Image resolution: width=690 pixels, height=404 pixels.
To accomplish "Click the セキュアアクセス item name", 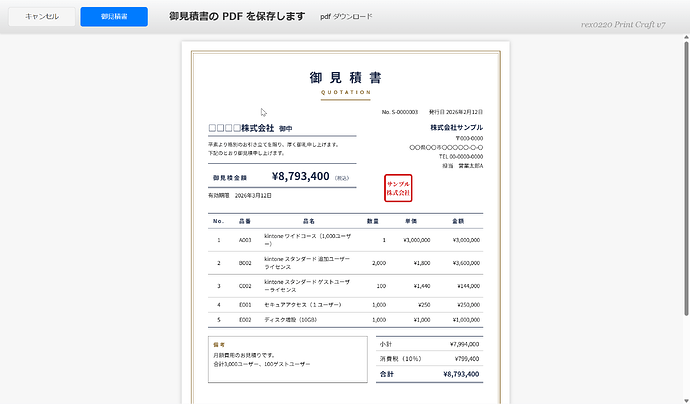I will point(303,305).
